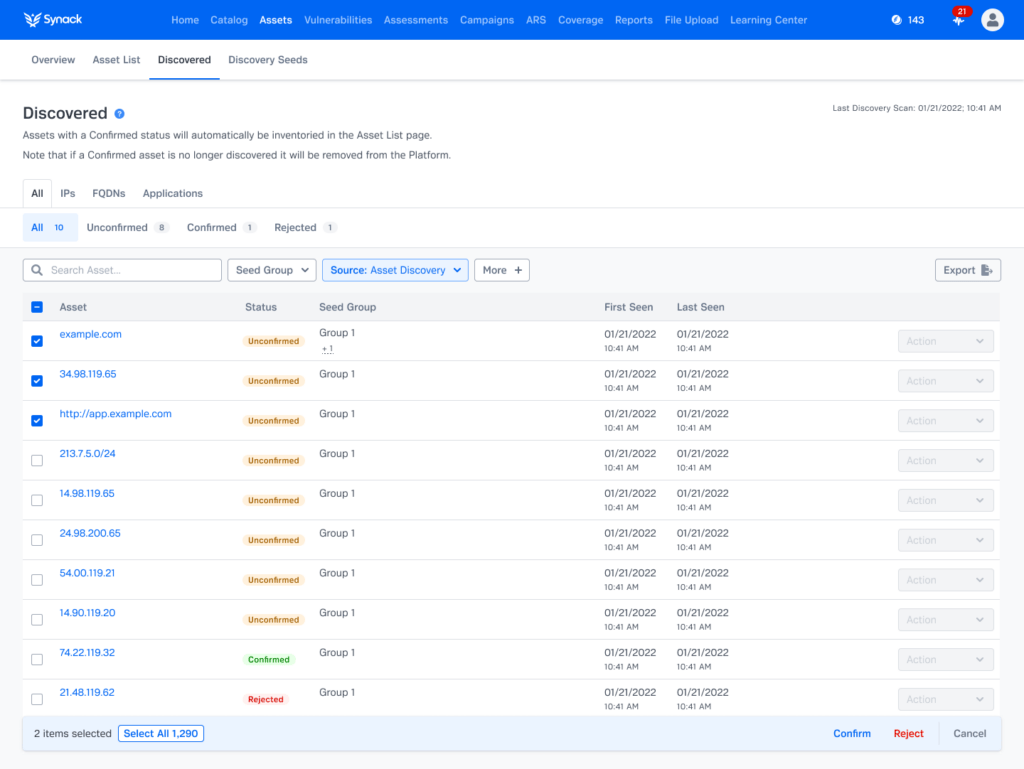Click the magnifier icon in search box
The height and width of the screenshot is (769, 1024).
click(x=37, y=270)
